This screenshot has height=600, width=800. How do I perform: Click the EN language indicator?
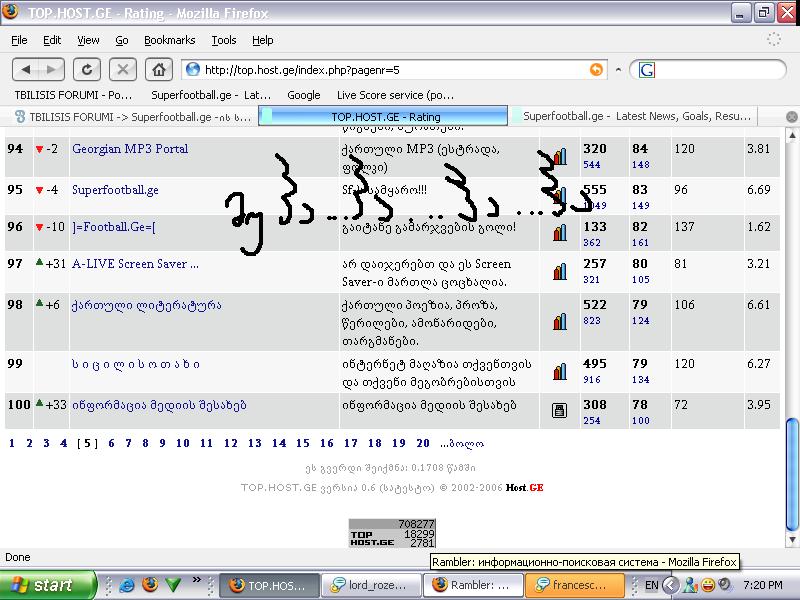[x=652, y=585]
